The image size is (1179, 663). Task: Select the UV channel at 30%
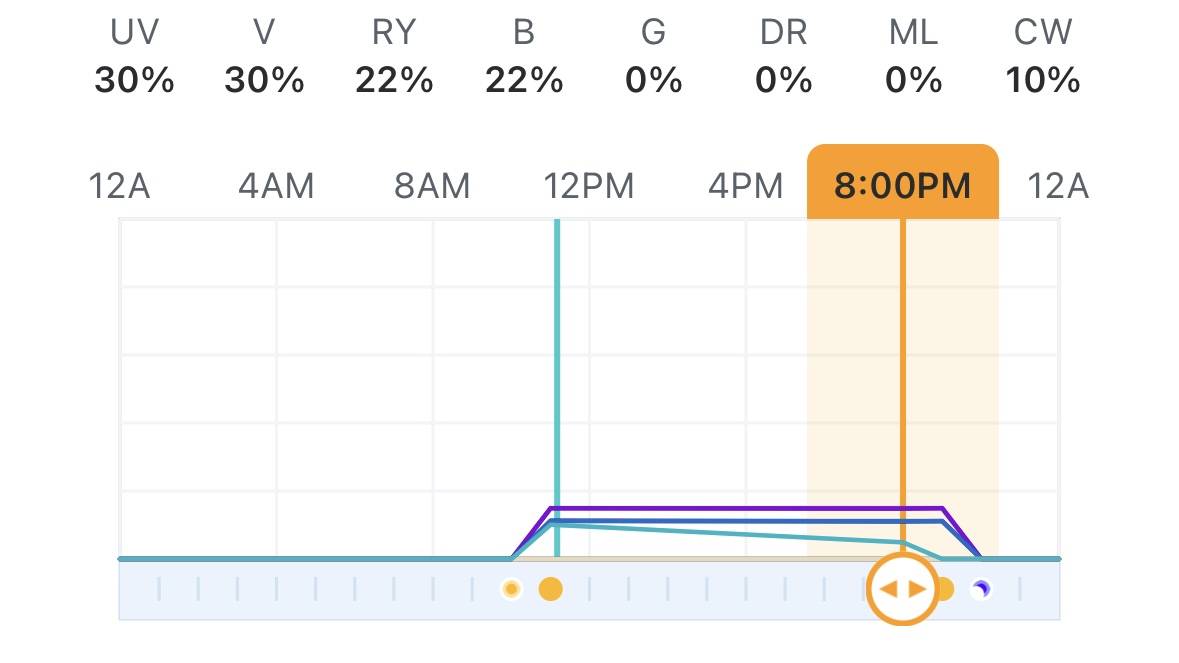pos(134,58)
